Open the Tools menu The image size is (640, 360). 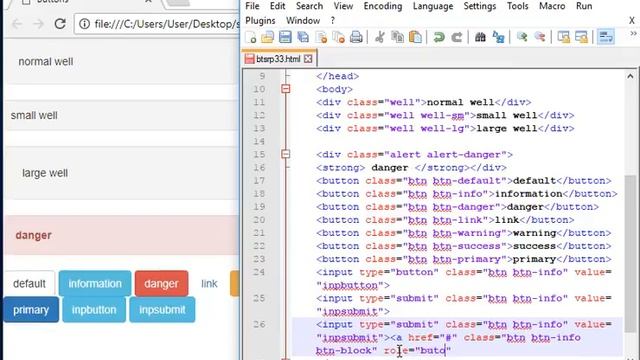coord(518,6)
